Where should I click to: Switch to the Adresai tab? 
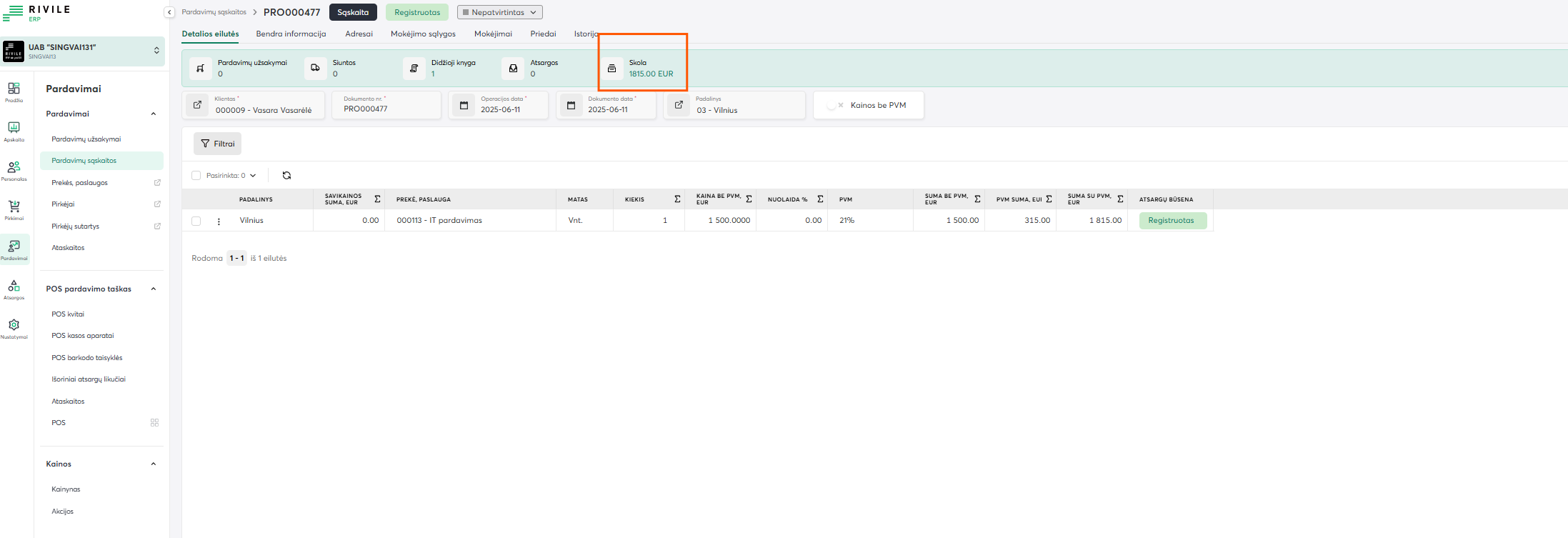(x=359, y=34)
